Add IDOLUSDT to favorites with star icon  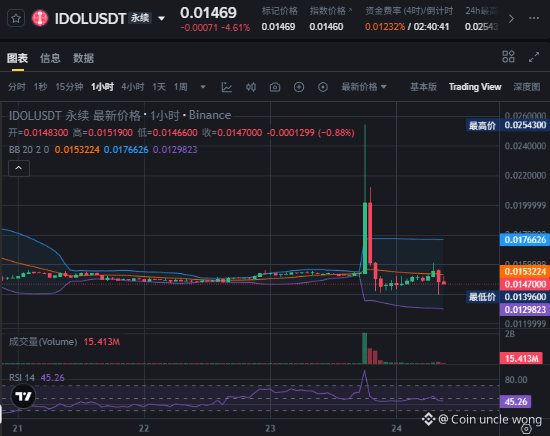coord(16,18)
